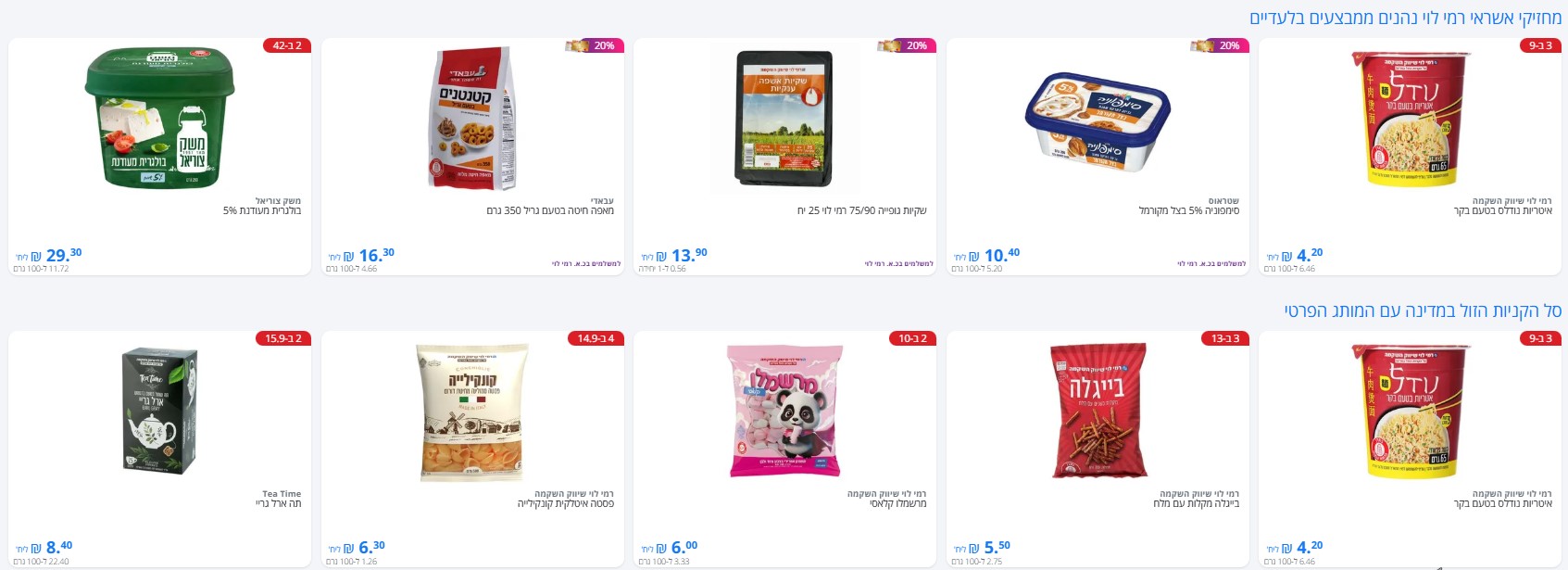This screenshot has height=570, width=1568.
Task: Select the black garbage bags product image
Action: click(x=784, y=118)
